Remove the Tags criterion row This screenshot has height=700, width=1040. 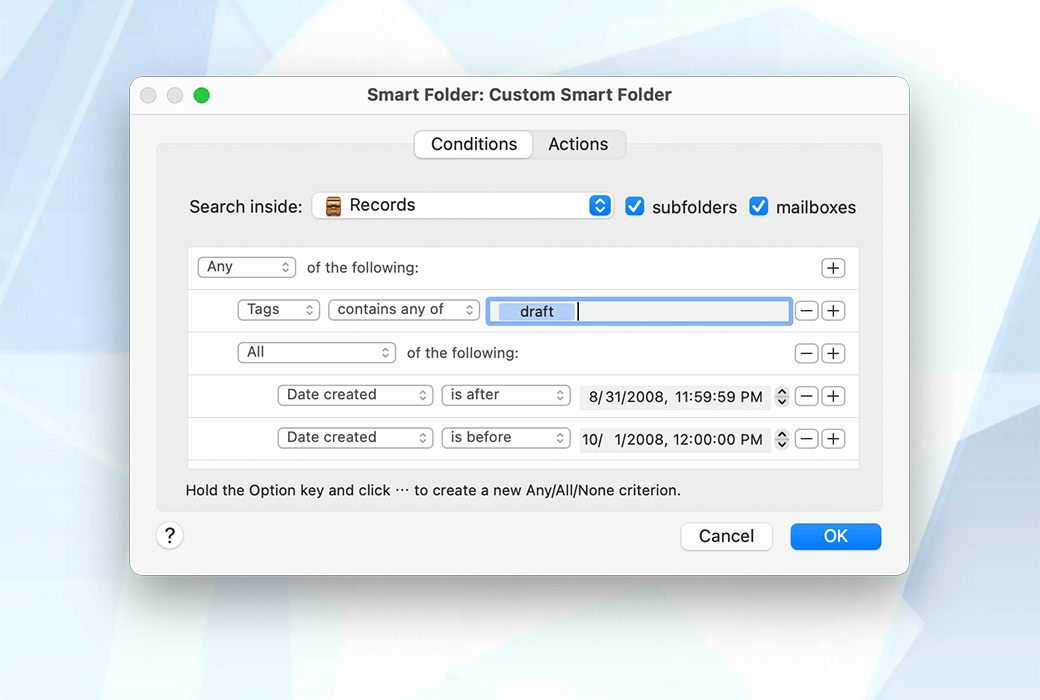pos(807,311)
